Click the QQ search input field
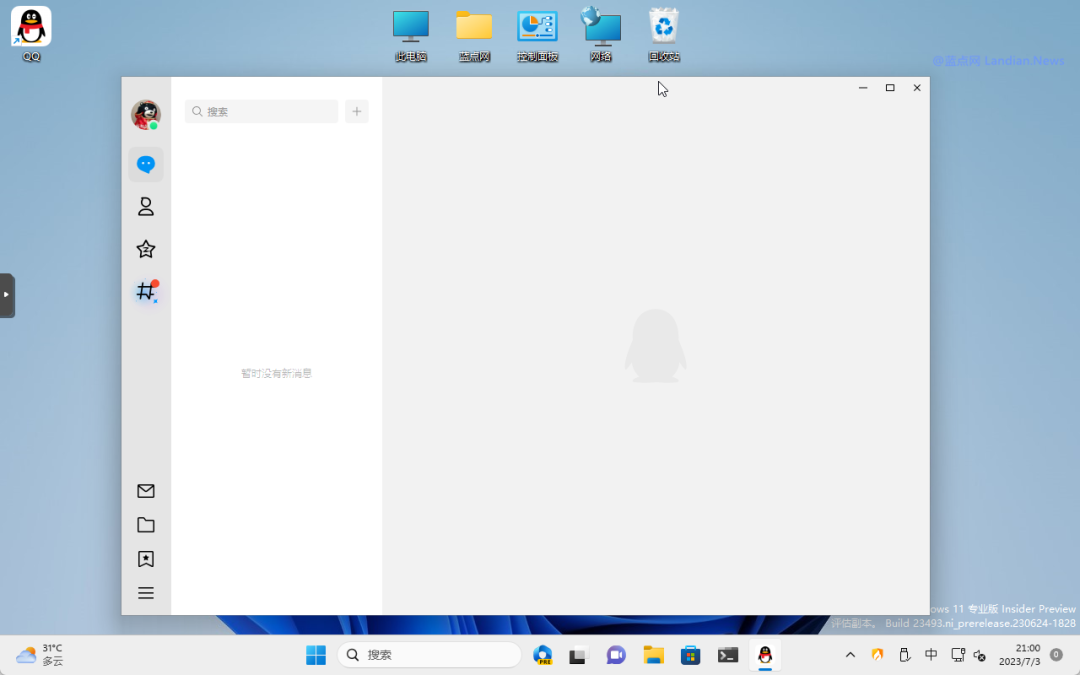Viewport: 1080px width, 675px height. click(262, 112)
